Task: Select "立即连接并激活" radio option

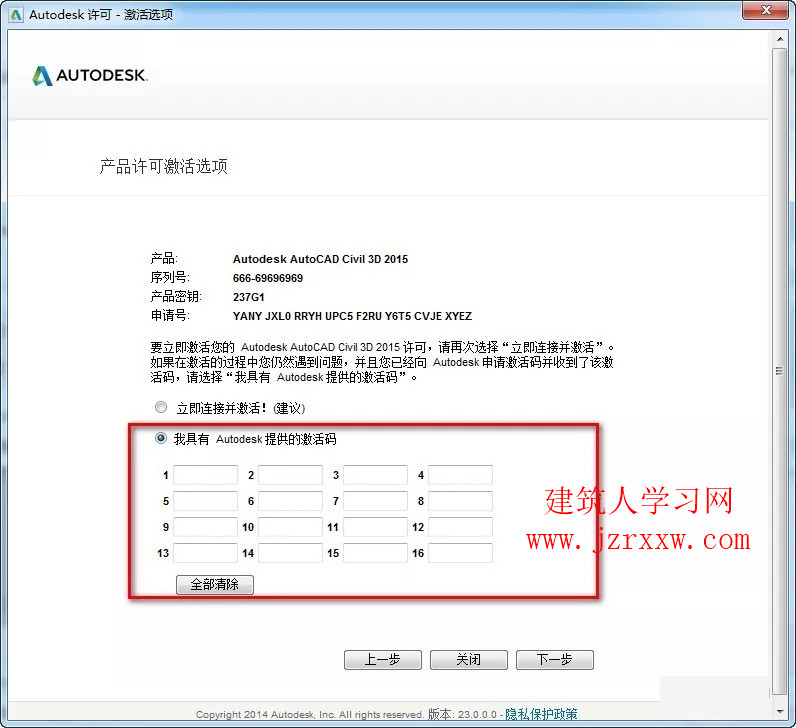Action: click(x=161, y=407)
